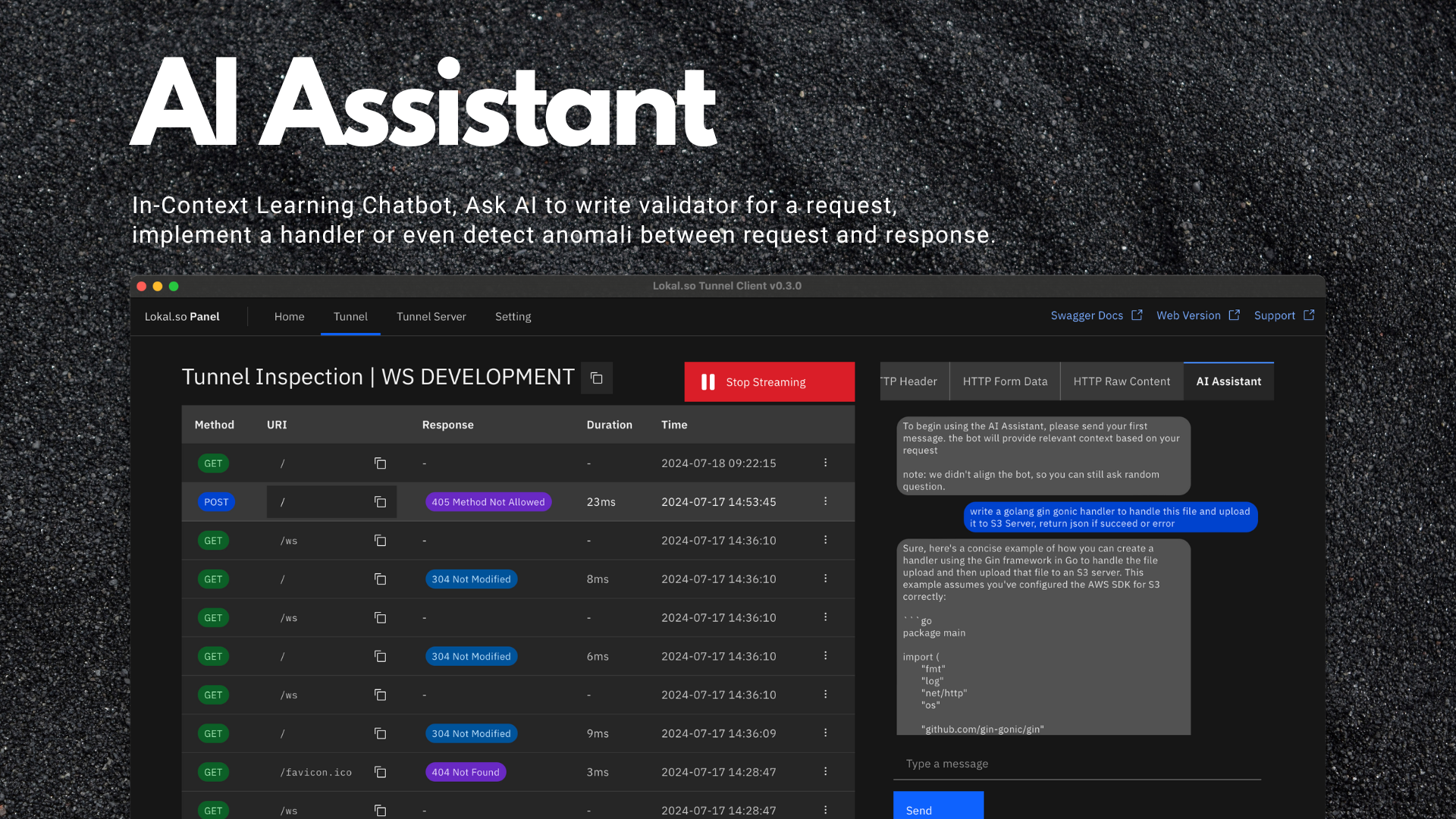Click the Swagger Docs link
Screen dimensions: 1456x819
1086,315
